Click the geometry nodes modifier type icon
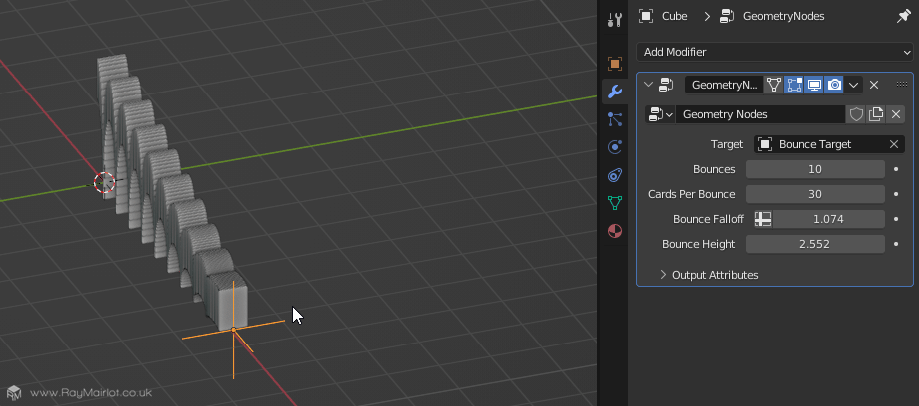The height and width of the screenshot is (406, 919). [666, 85]
